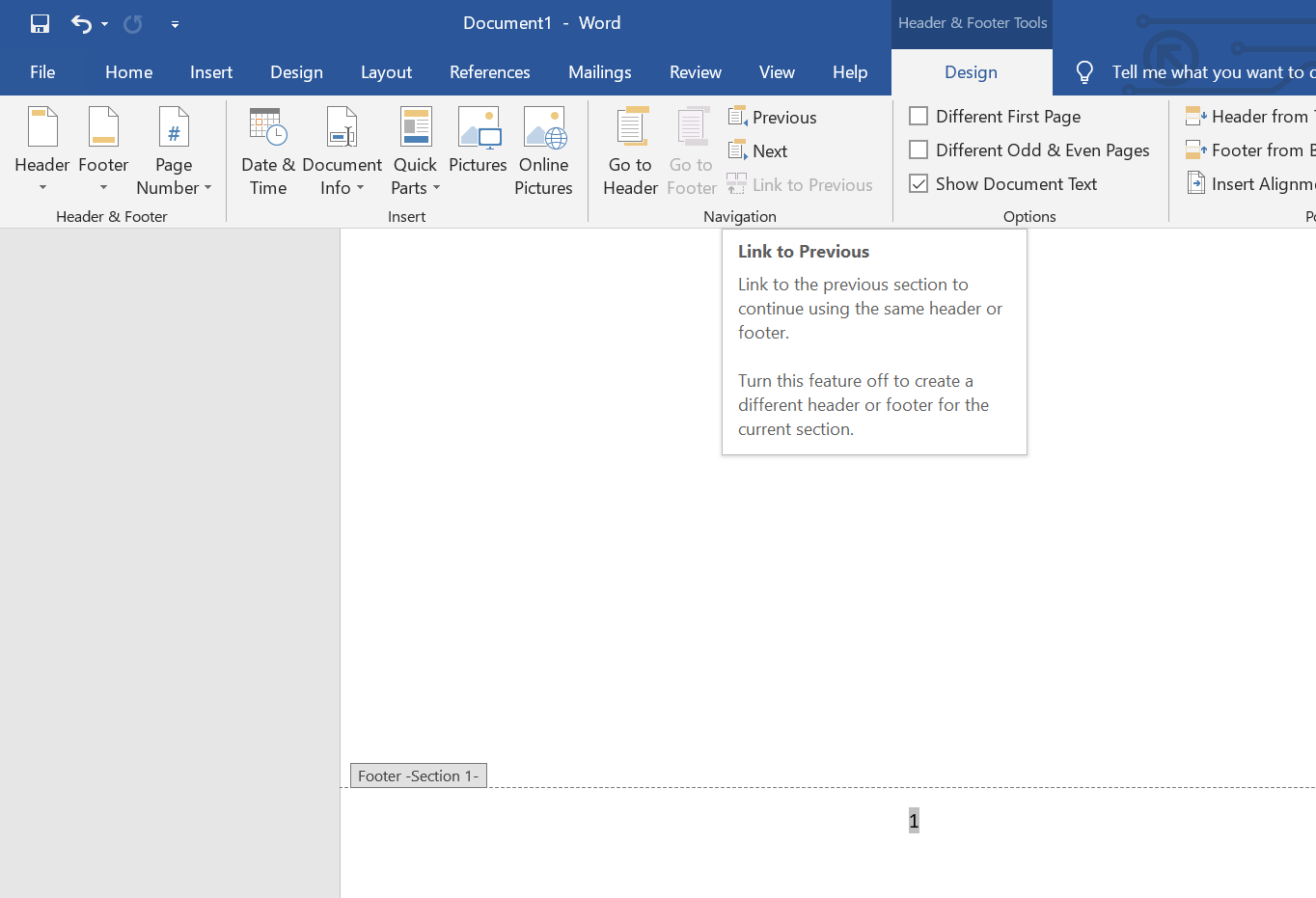Enable Different First Page checkbox
Viewport: 1316px width, 898px height.
(x=918, y=116)
